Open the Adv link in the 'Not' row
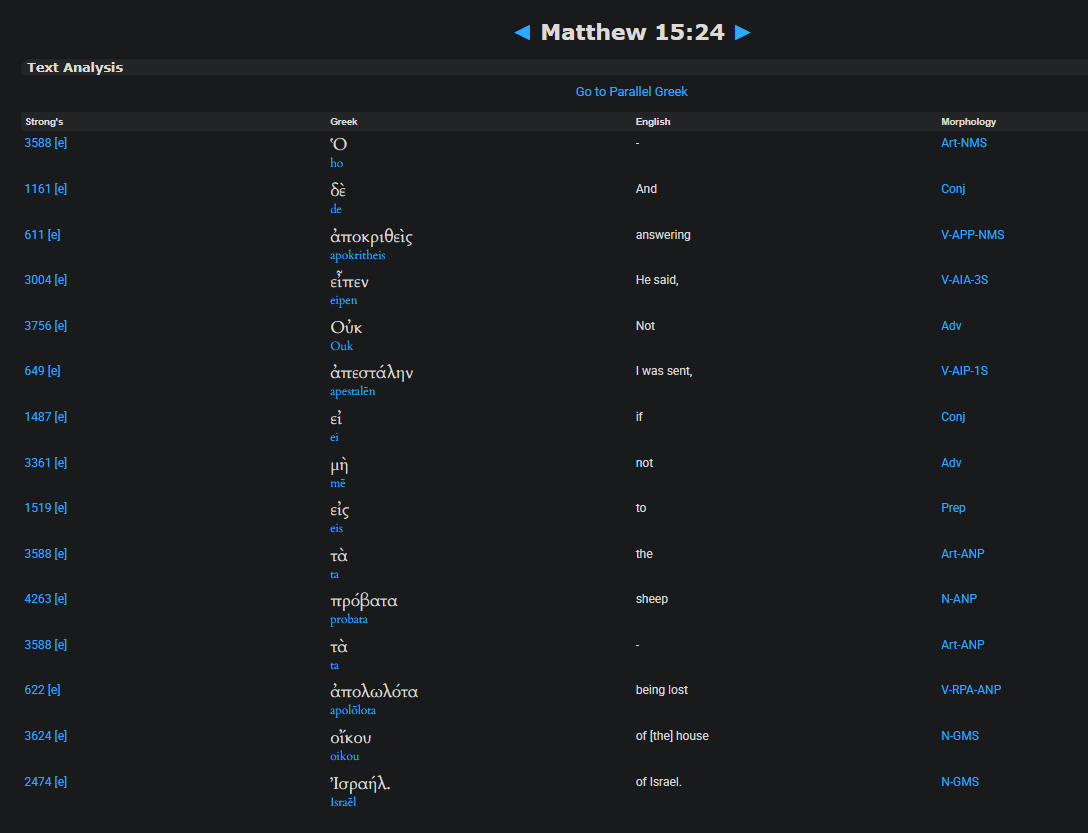 [x=951, y=326]
